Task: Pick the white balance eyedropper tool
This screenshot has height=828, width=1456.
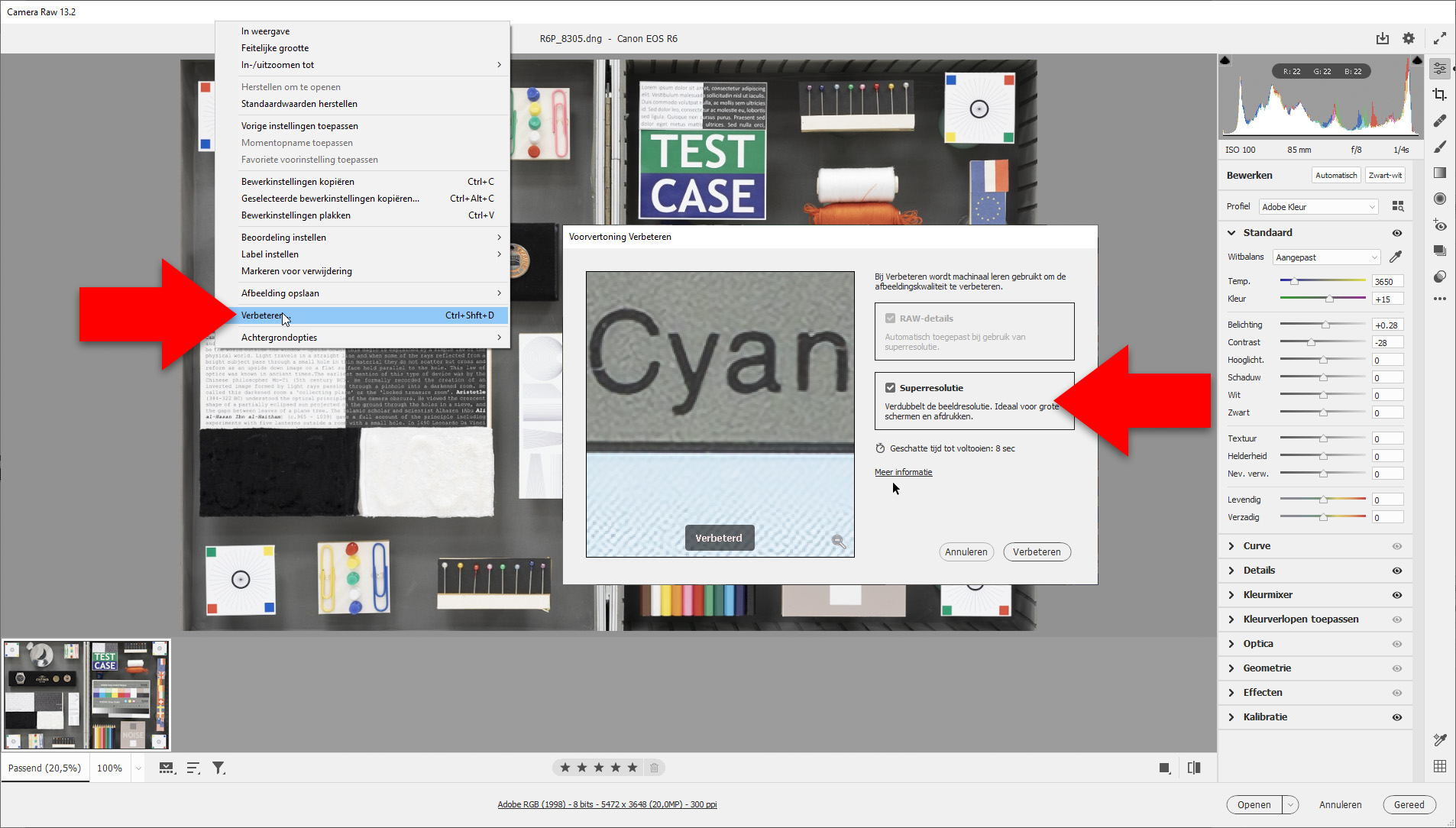Action: coord(1396,257)
